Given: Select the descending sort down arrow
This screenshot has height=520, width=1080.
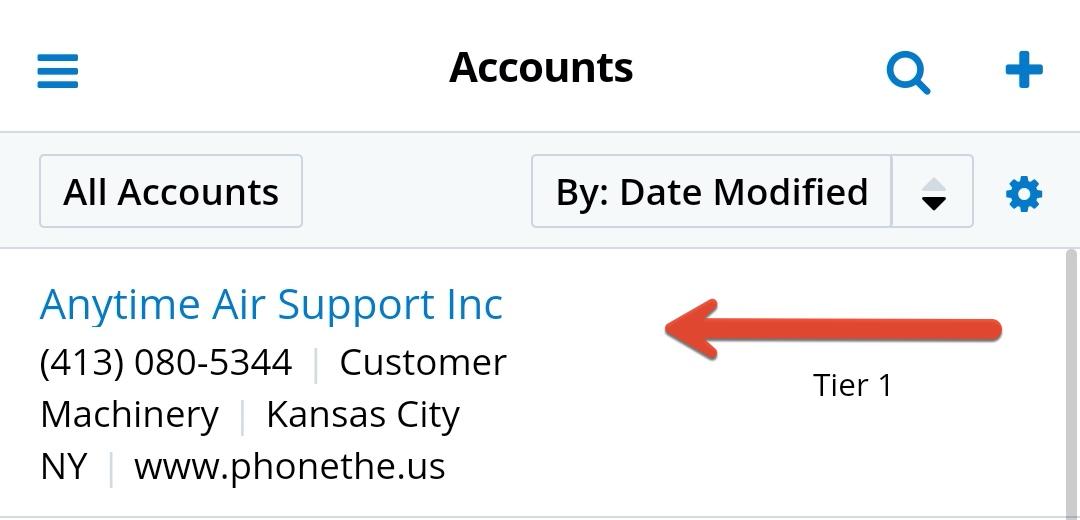Looking at the screenshot, I should click(x=933, y=203).
